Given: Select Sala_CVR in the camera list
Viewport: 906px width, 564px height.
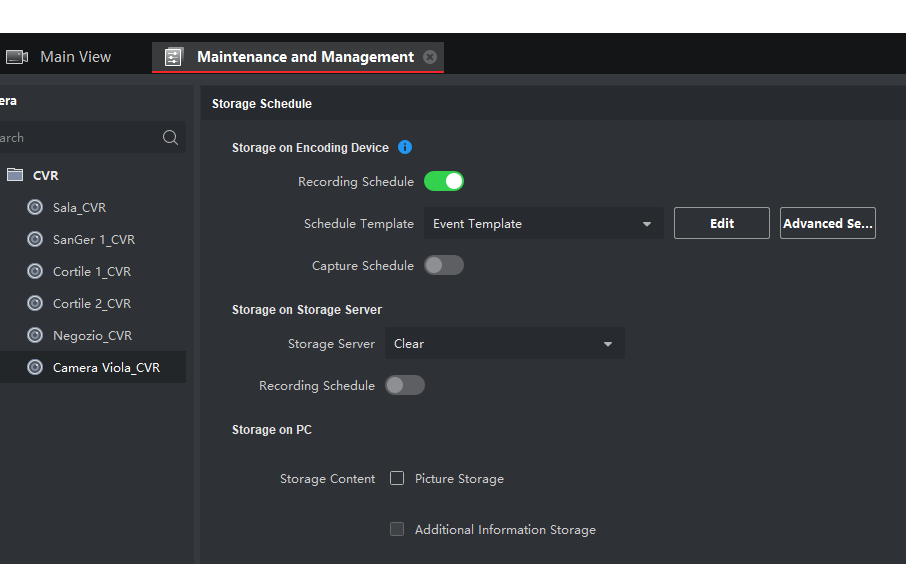Looking at the screenshot, I should (79, 207).
